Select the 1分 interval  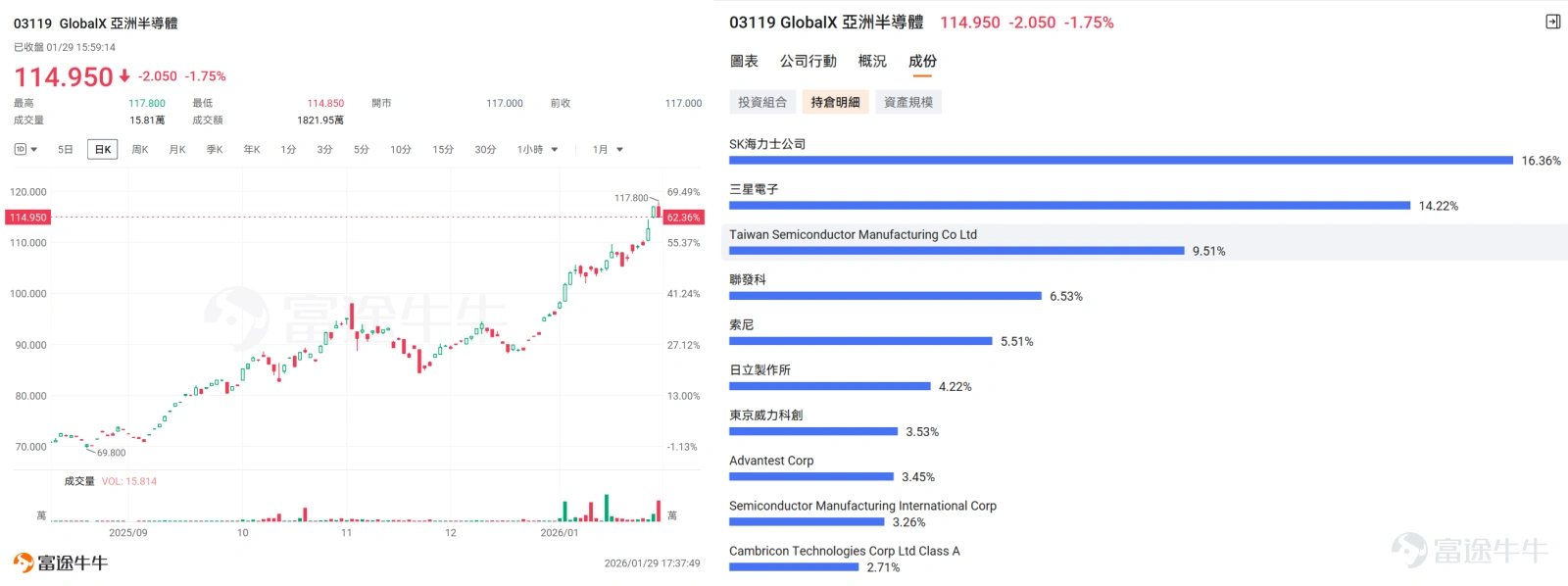click(x=288, y=150)
